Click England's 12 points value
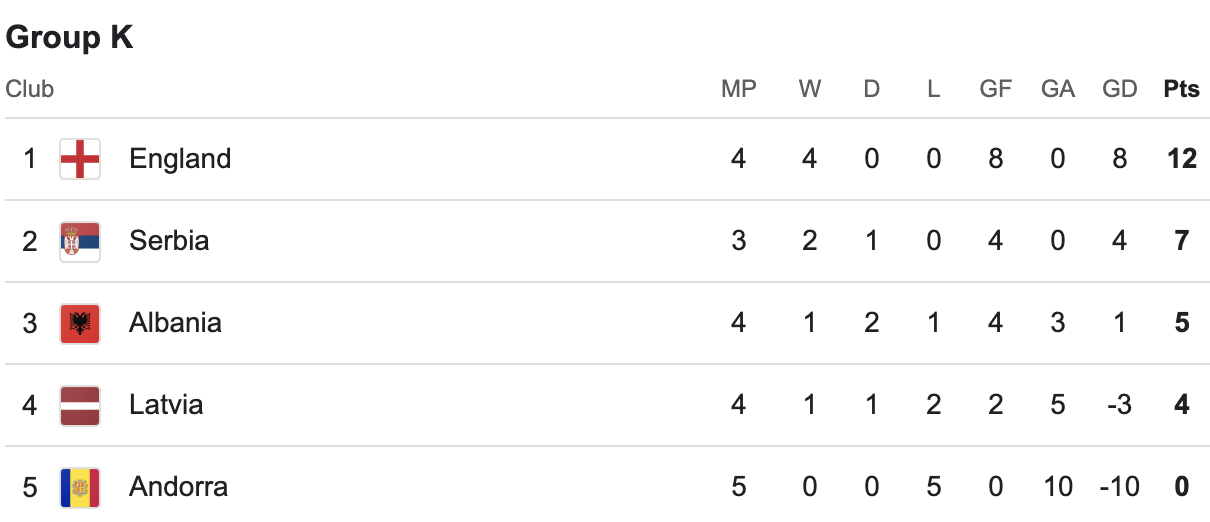 coord(1181,159)
